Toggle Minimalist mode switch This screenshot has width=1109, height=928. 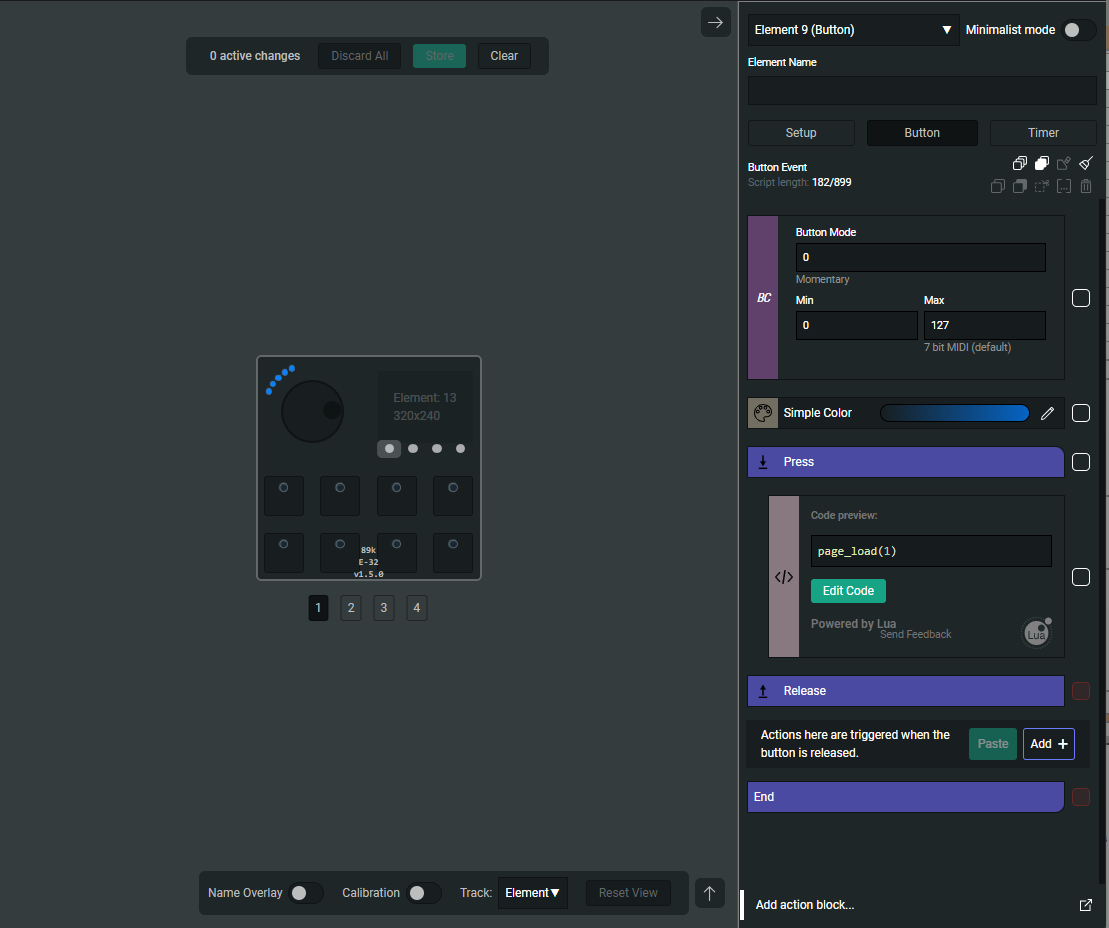coord(1078,30)
